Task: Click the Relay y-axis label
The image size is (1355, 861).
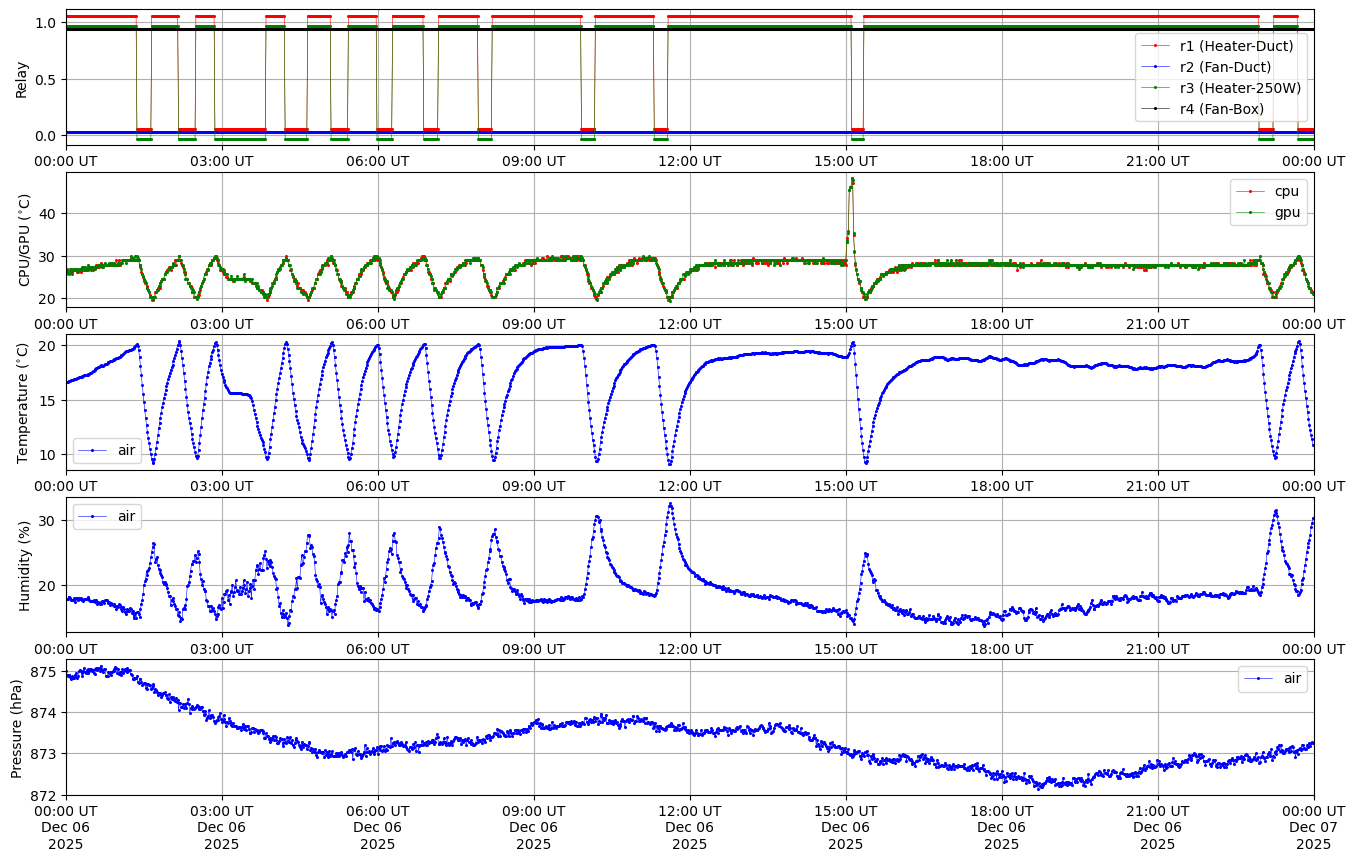Action: [x=22, y=78]
